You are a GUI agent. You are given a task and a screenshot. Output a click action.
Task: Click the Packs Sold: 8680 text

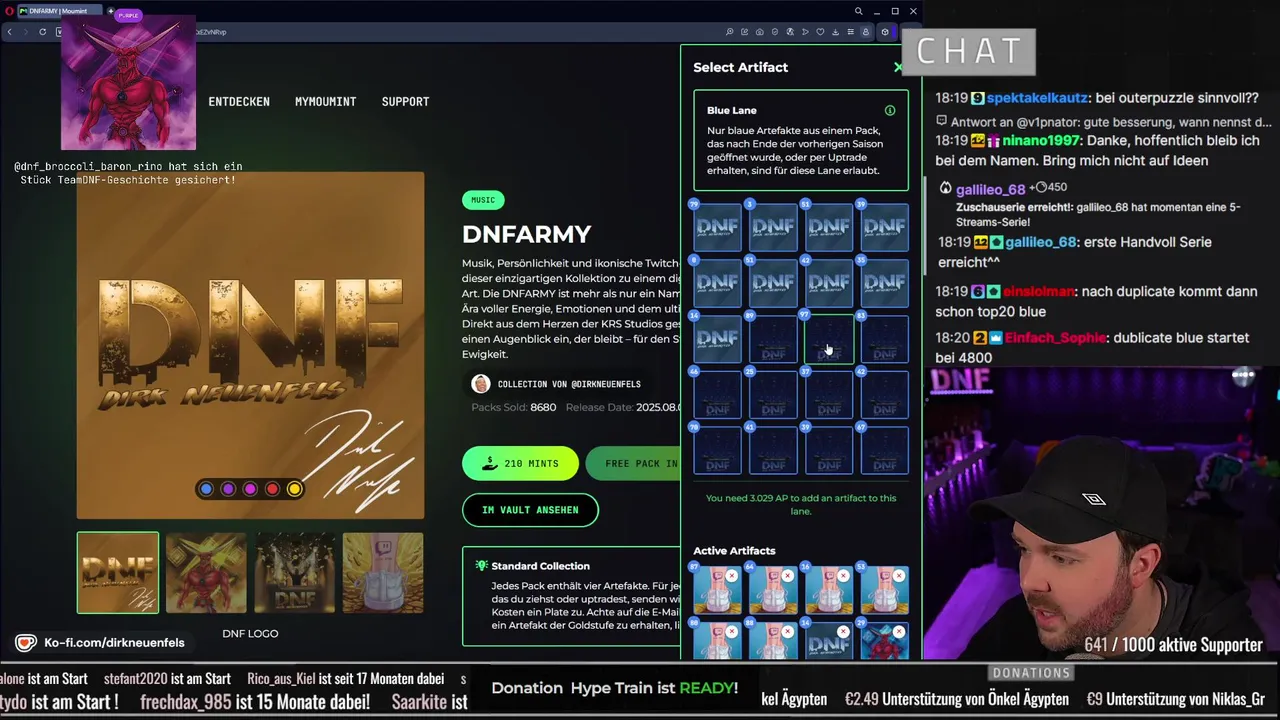514,407
